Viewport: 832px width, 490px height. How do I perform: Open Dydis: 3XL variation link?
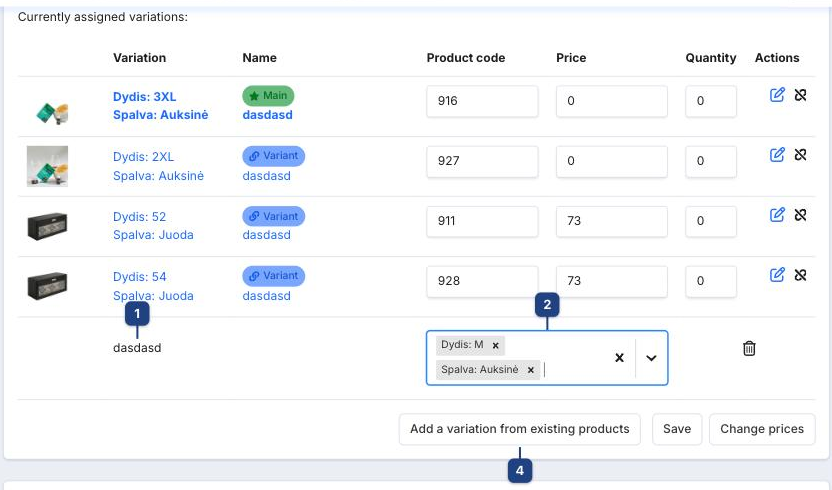[x=144, y=97]
